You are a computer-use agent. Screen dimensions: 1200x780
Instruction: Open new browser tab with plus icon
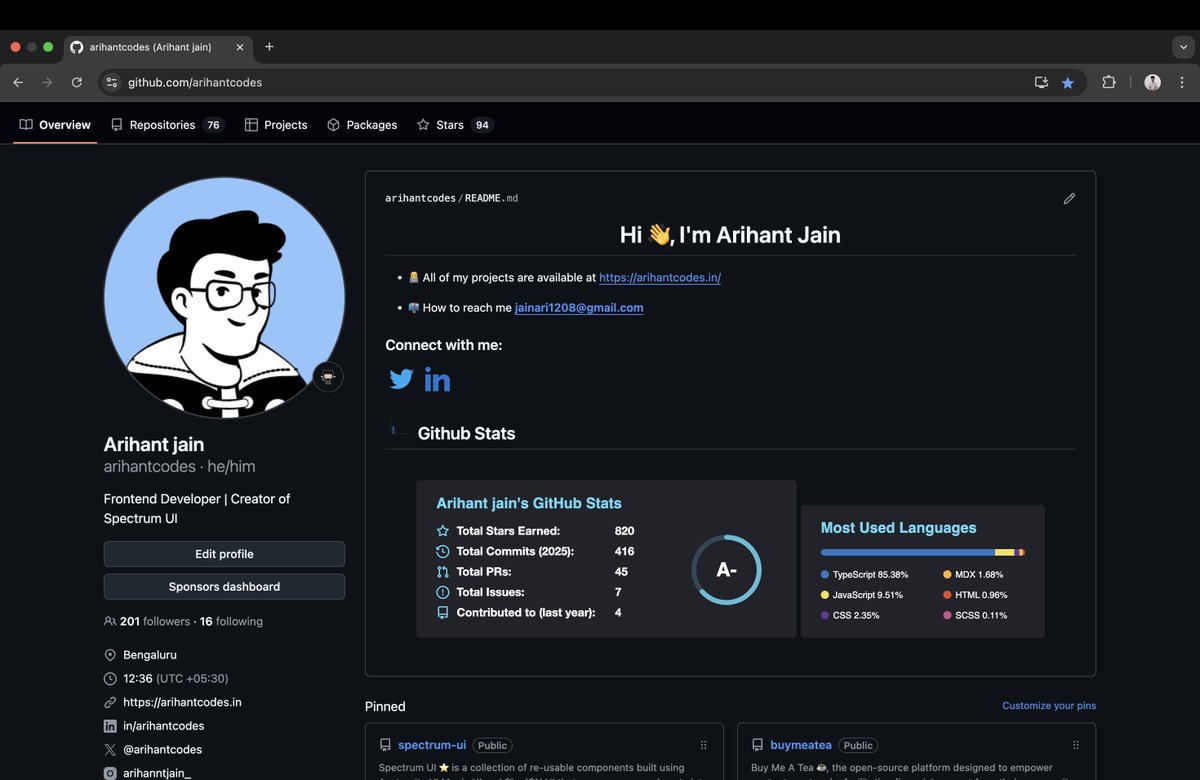click(269, 47)
